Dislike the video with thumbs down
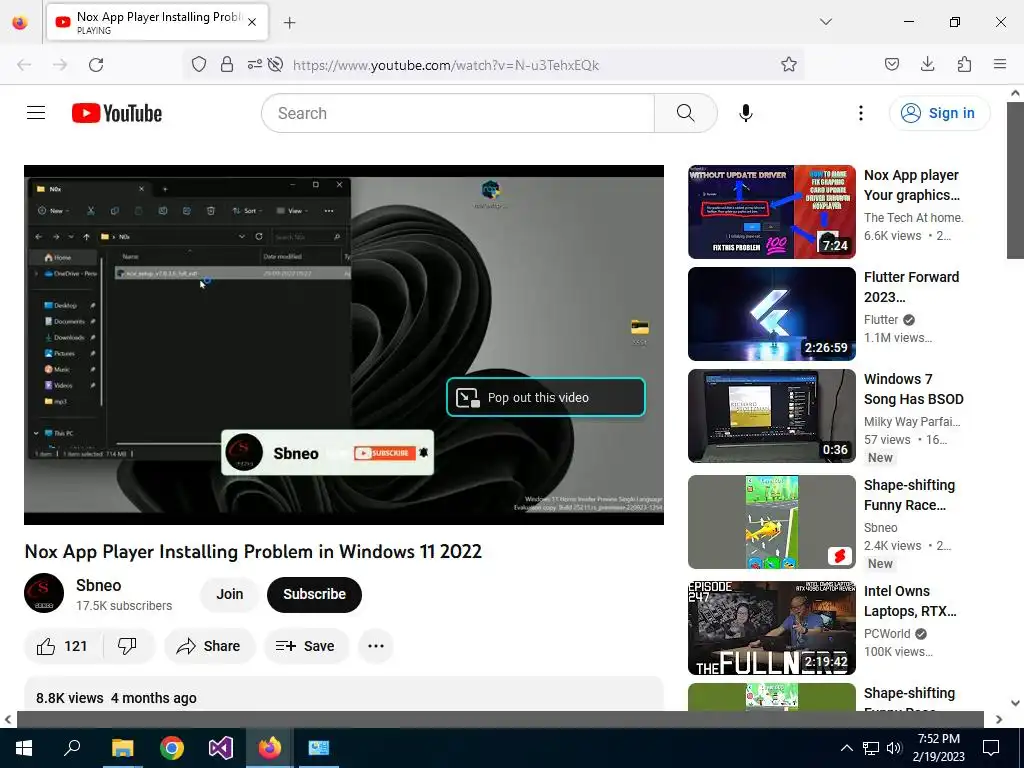The width and height of the screenshot is (1024, 768). (127, 646)
